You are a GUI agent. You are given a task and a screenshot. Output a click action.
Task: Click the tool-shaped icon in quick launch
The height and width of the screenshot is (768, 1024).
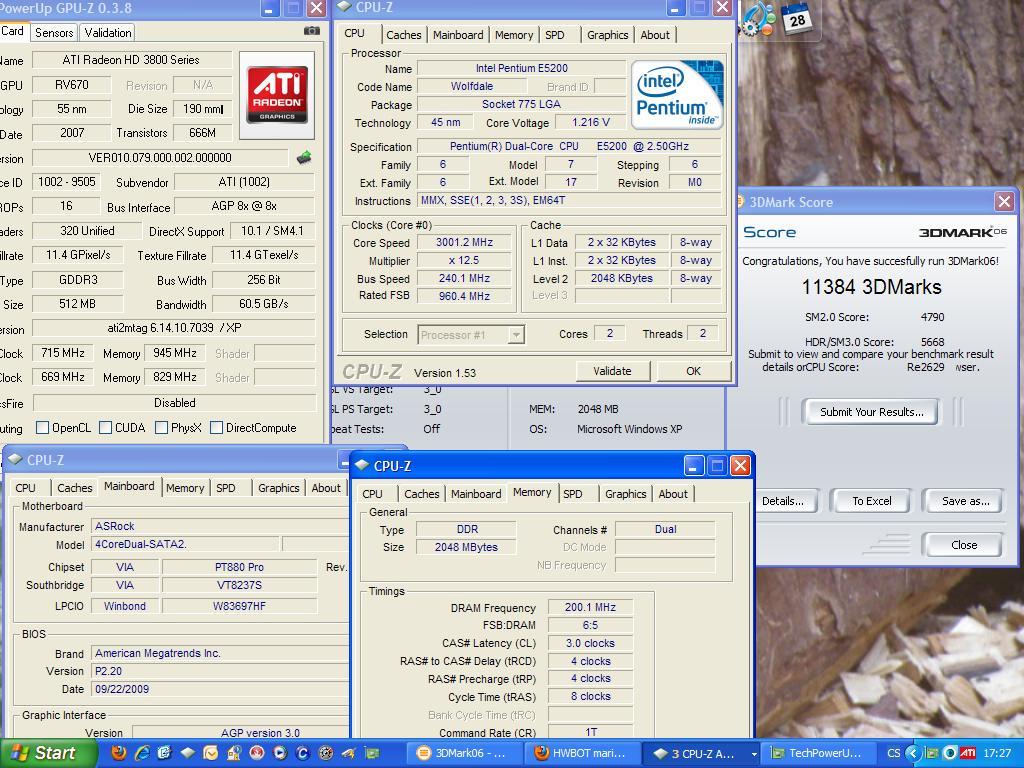click(x=349, y=753)
